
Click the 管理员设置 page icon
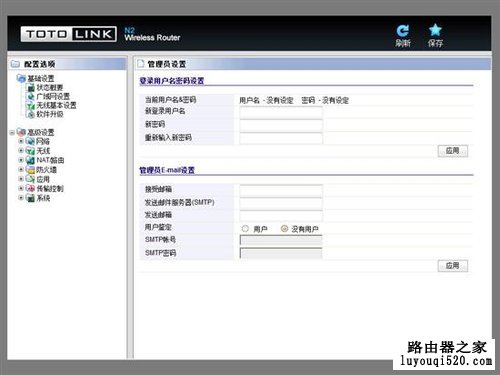click(x=141, y=63)
